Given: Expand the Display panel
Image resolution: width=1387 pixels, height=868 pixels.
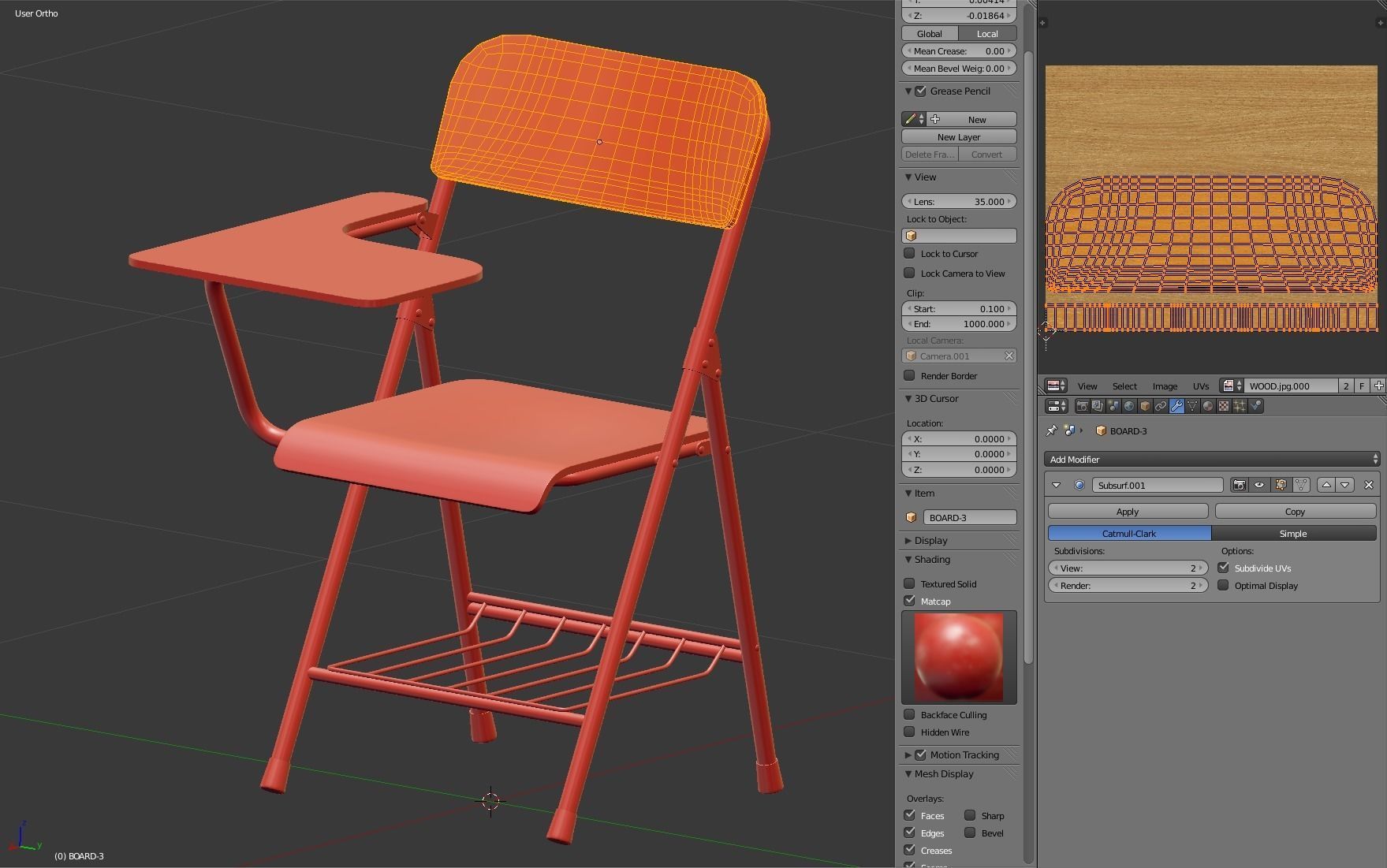Looking at the screenshot, I should point(908,540).
